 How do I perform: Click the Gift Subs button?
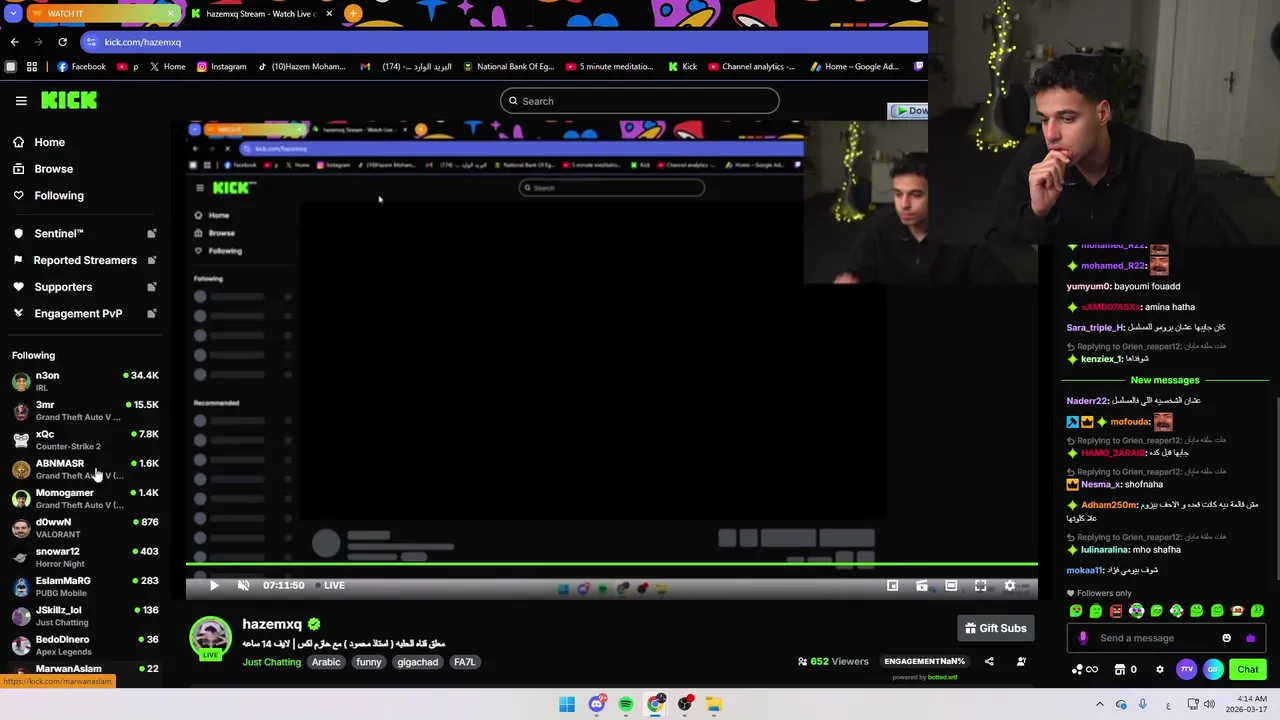[995, 628]
